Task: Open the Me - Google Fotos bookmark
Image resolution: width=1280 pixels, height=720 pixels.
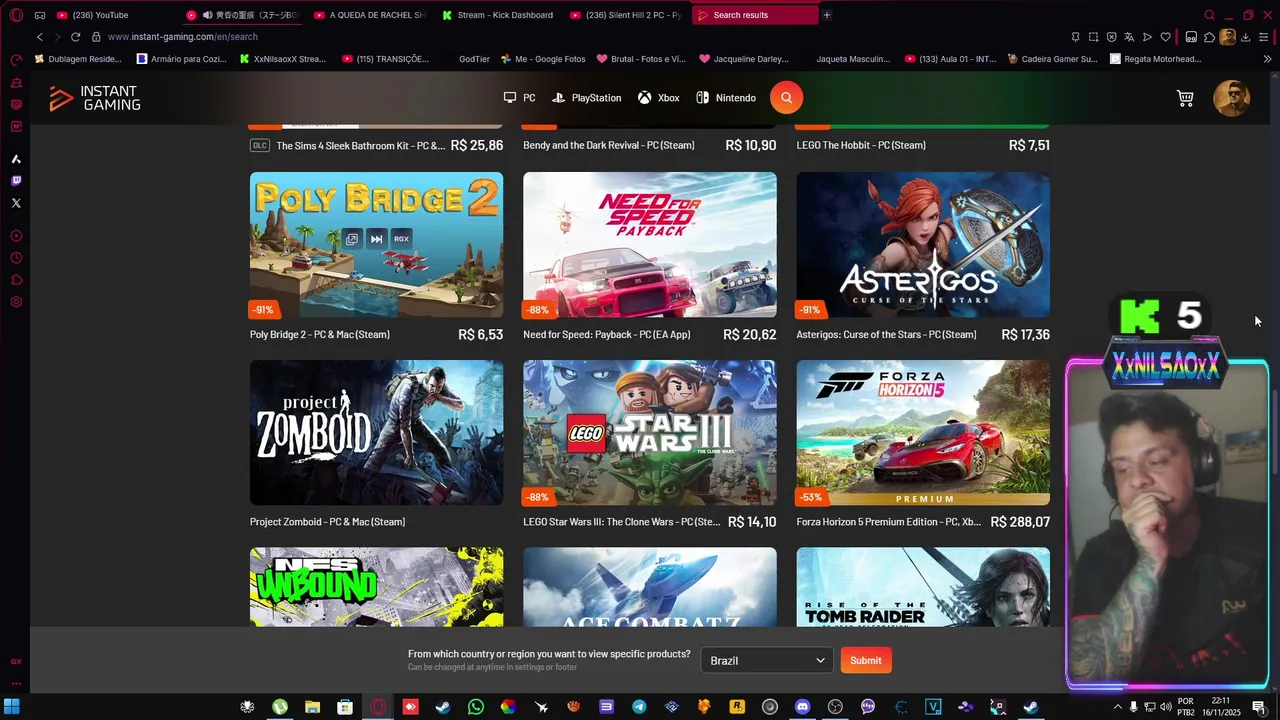Action: (544, 59)
